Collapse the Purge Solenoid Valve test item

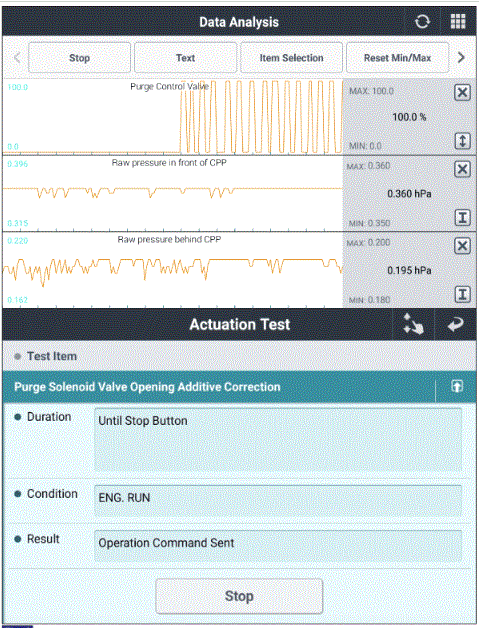point(457,386)
